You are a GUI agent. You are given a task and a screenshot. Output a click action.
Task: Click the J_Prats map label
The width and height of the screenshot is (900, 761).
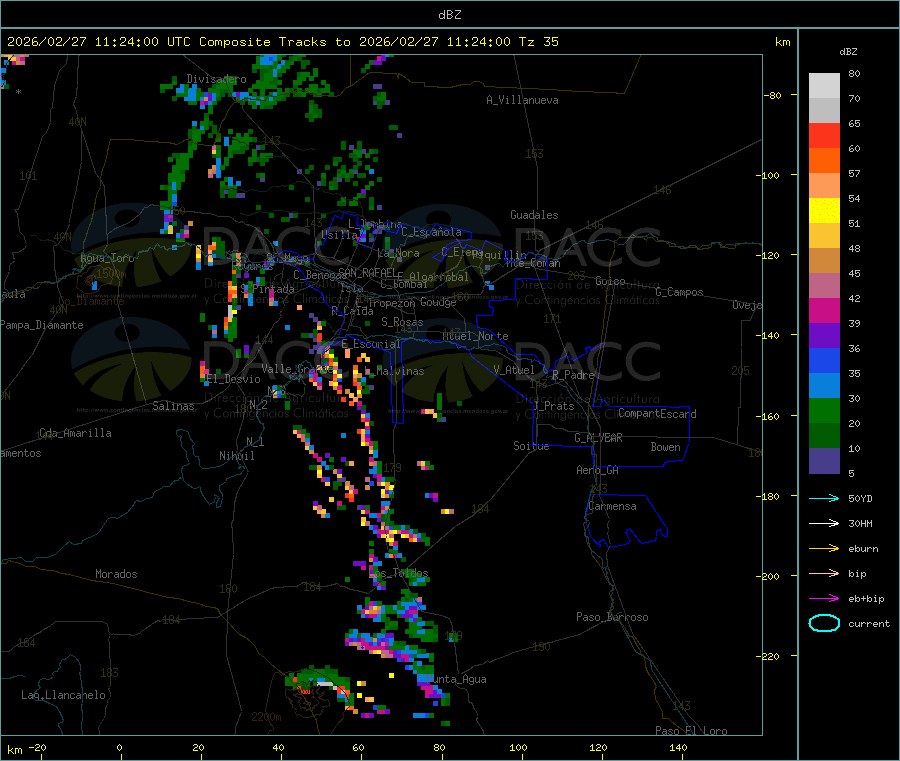[x=554, y=406]
